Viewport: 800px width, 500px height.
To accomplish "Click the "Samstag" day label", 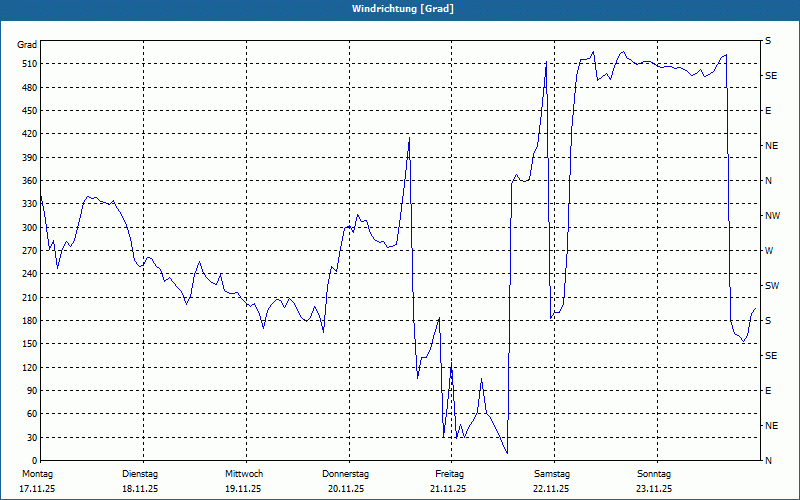I will [552, 474].
